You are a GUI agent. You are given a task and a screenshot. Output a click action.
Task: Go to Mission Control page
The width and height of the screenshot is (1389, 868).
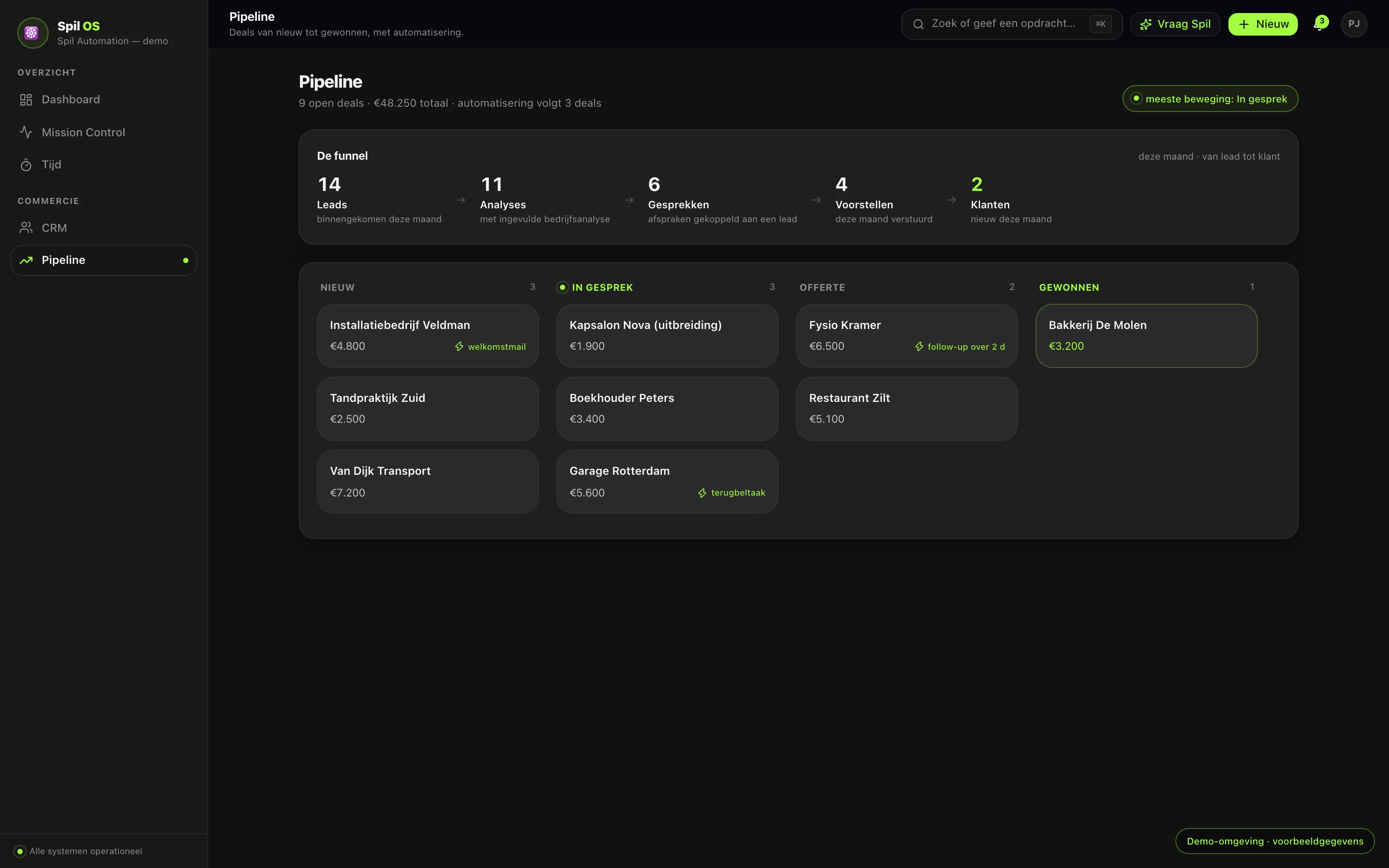[104, 132]
